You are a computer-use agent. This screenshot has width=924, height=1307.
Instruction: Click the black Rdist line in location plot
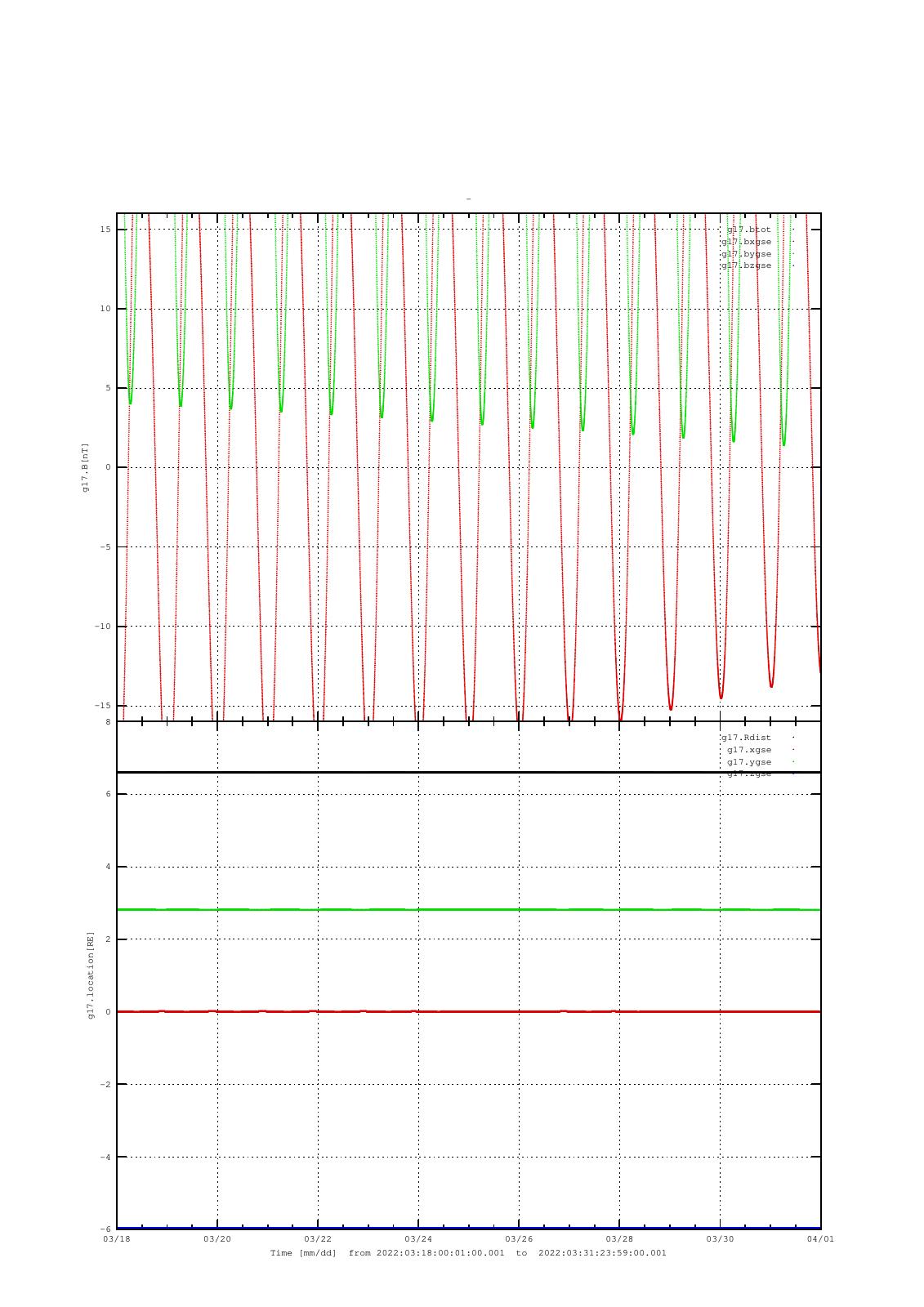coord(469,772)
